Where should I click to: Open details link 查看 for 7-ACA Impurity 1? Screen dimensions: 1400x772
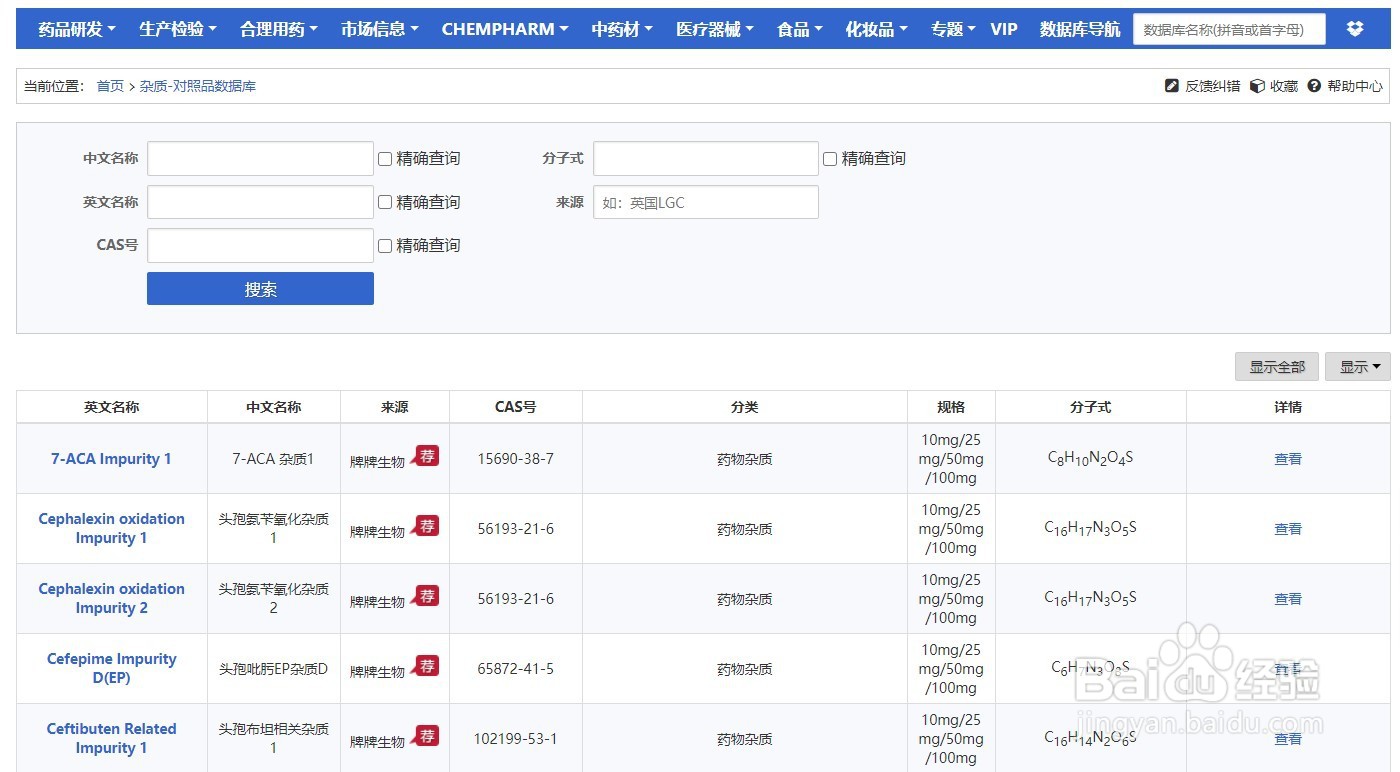point(1288,458)
